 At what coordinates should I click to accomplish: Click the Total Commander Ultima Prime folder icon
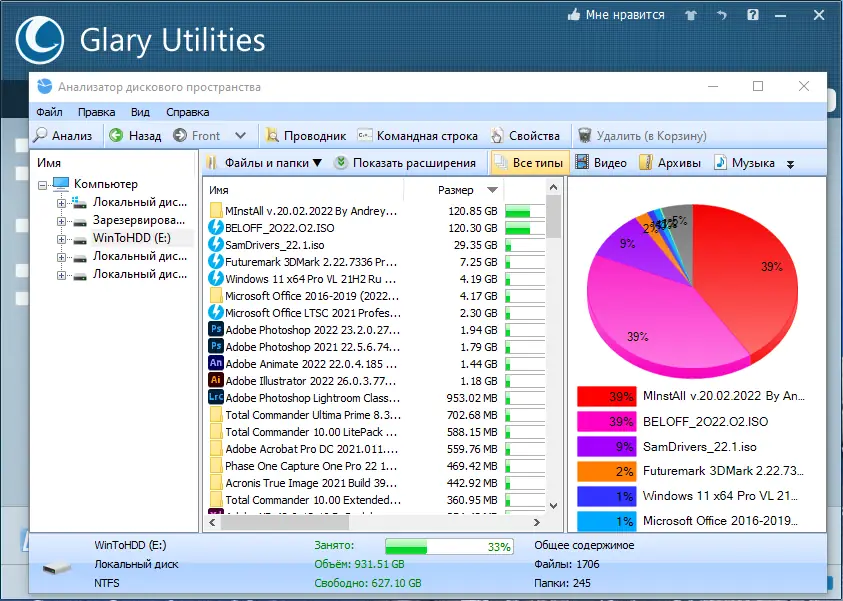point(216,415)
